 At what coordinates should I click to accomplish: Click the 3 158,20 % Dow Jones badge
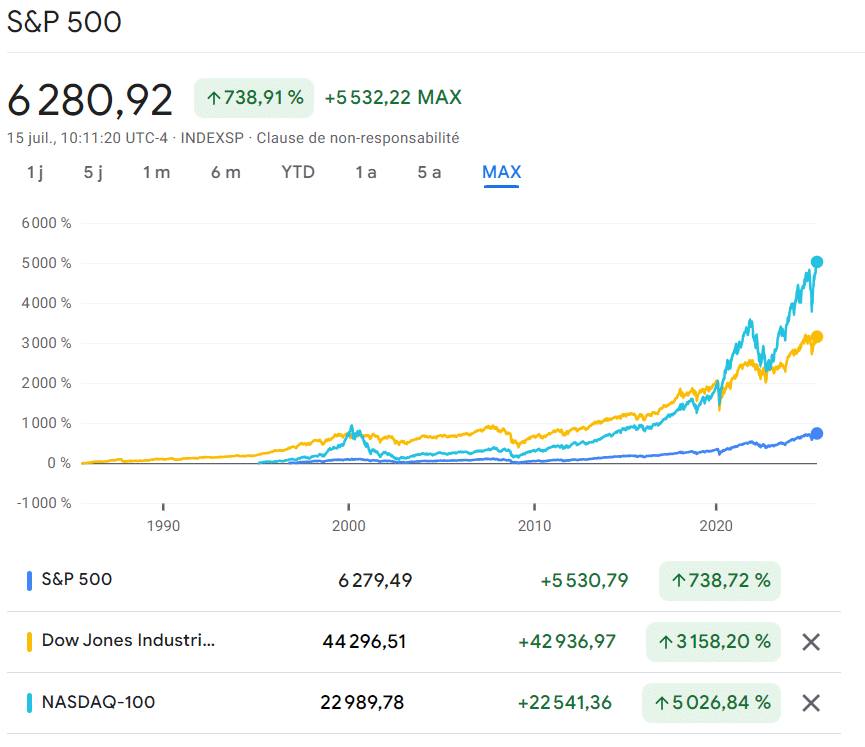point(713,642)
